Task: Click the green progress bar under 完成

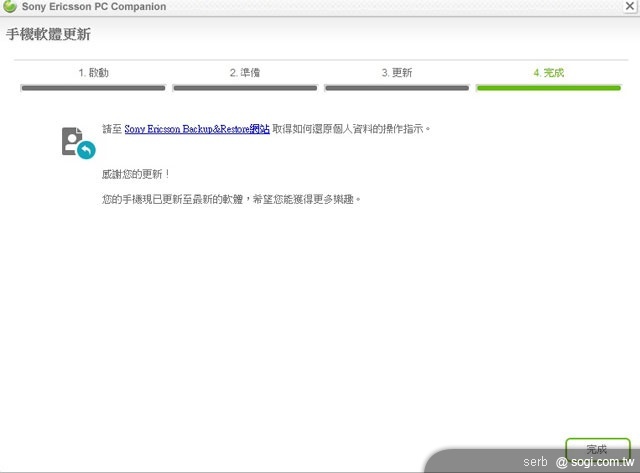Action: 549,88
